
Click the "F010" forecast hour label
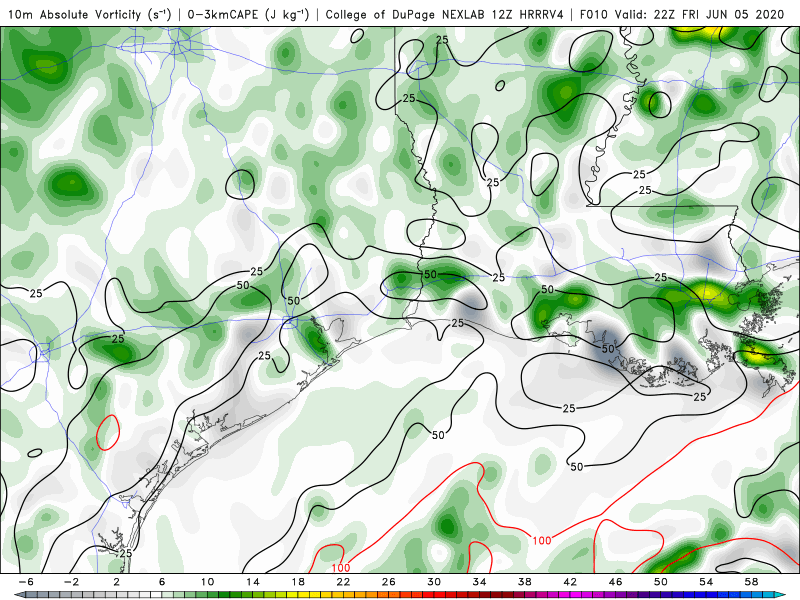(595, 14)
